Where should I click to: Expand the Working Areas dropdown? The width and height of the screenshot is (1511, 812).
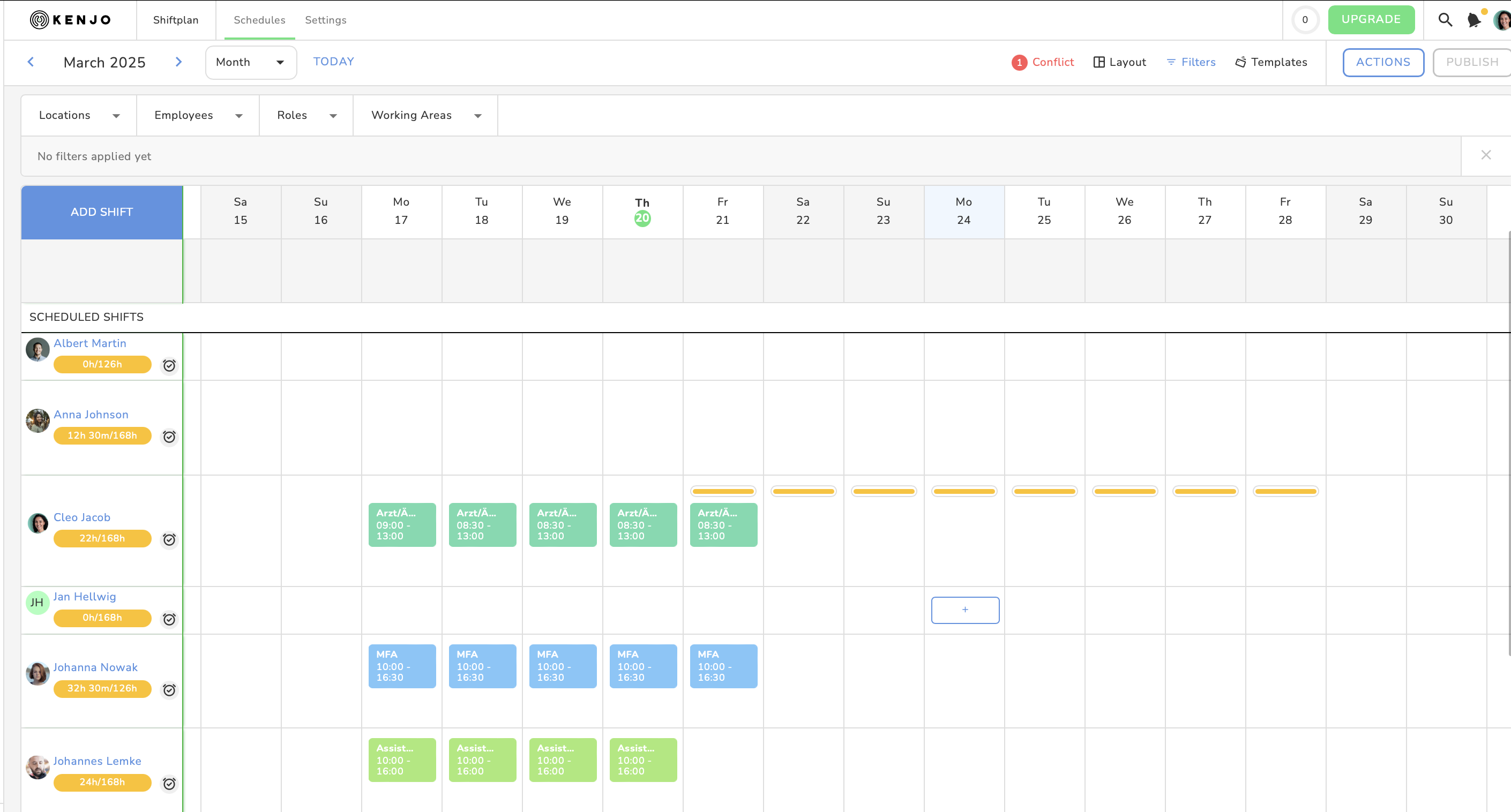coord(425,116)
